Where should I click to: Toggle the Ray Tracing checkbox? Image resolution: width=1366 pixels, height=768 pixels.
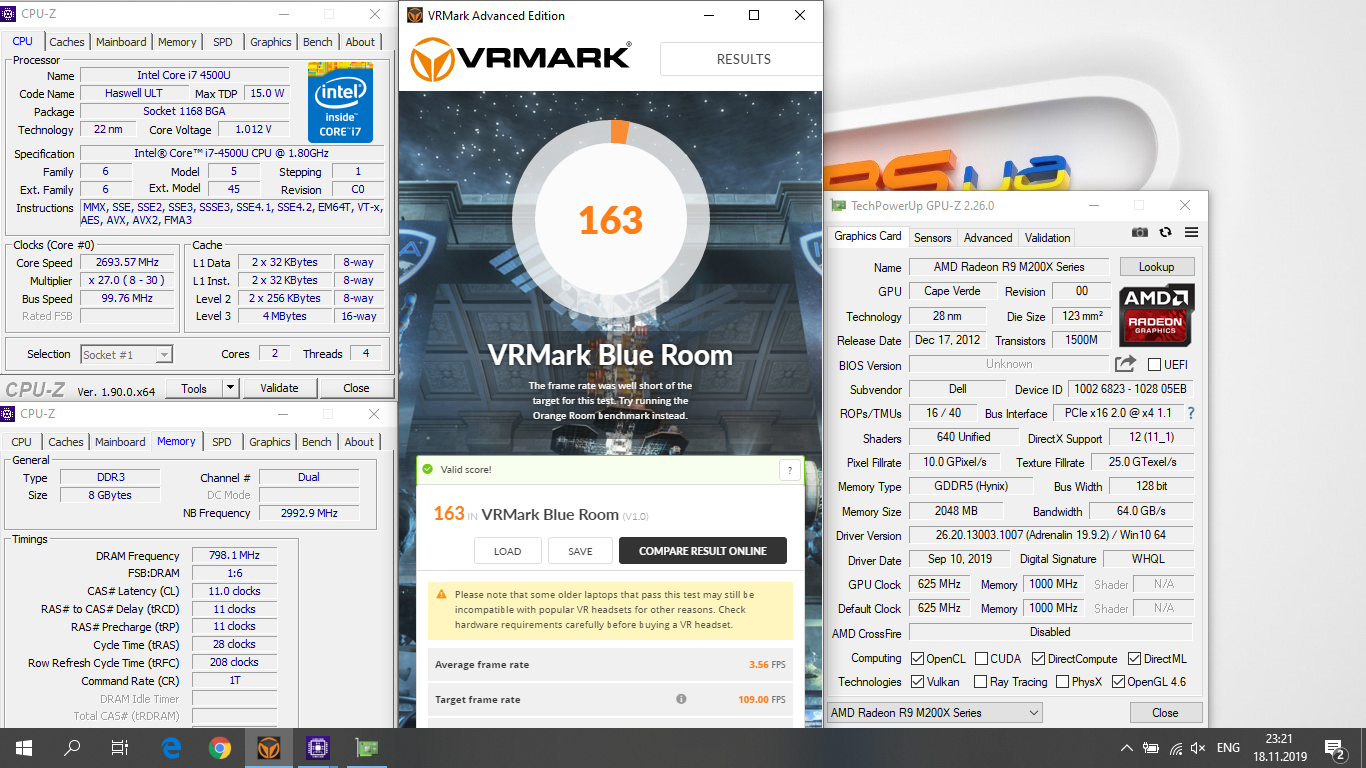[x=981, y=682]
